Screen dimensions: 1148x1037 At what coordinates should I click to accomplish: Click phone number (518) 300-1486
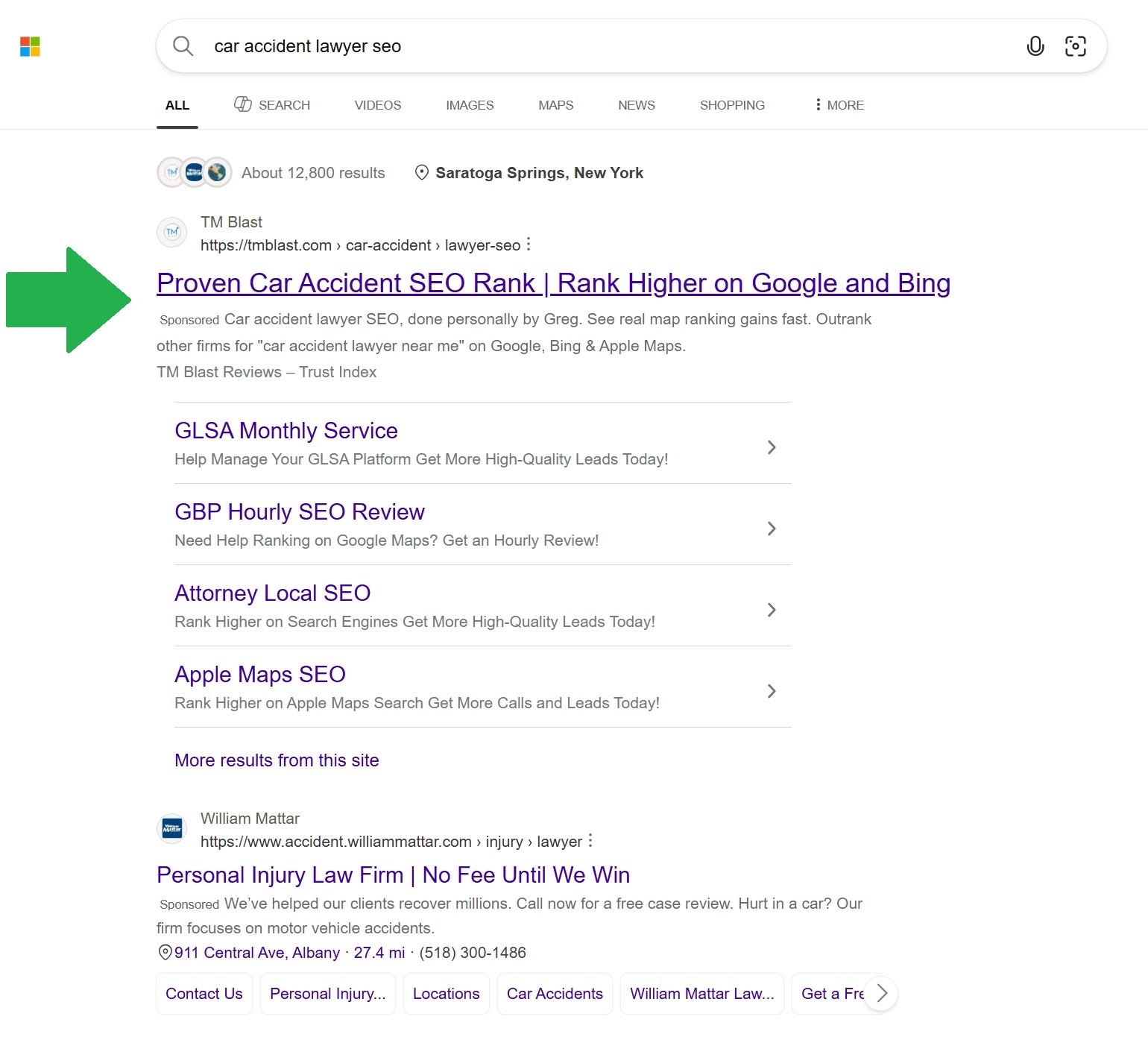click(x=473, y=953)
